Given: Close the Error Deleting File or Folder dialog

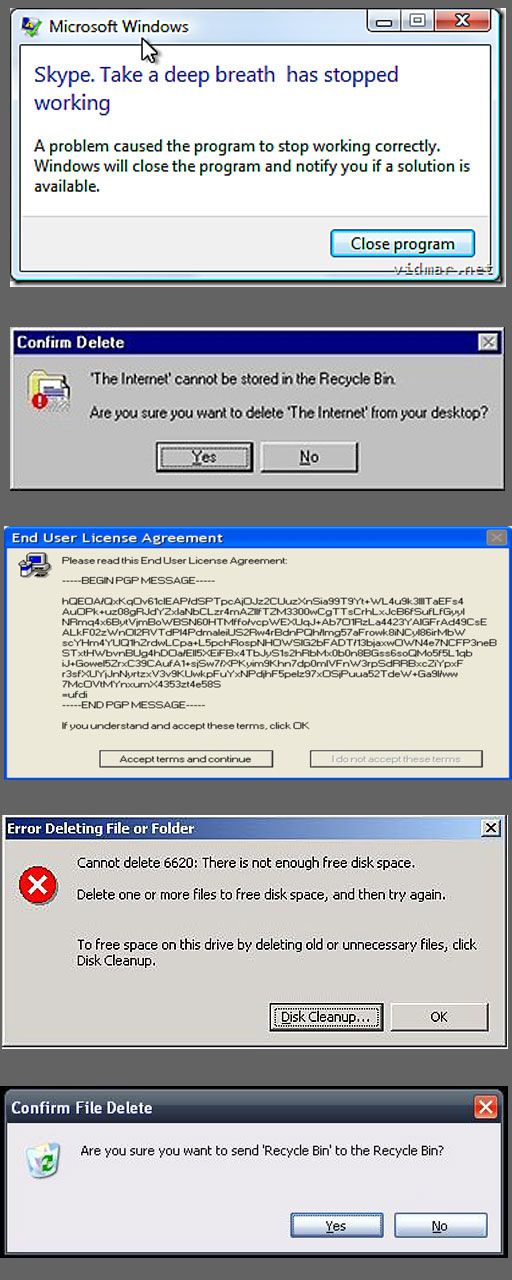Looking at the screenshot, I should [x=491, y=828].
